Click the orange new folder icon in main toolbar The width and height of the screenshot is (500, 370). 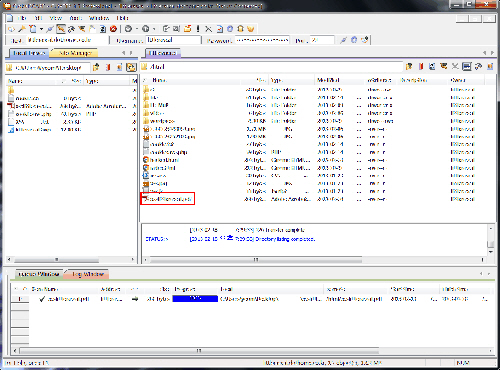[x=188, y=29]
